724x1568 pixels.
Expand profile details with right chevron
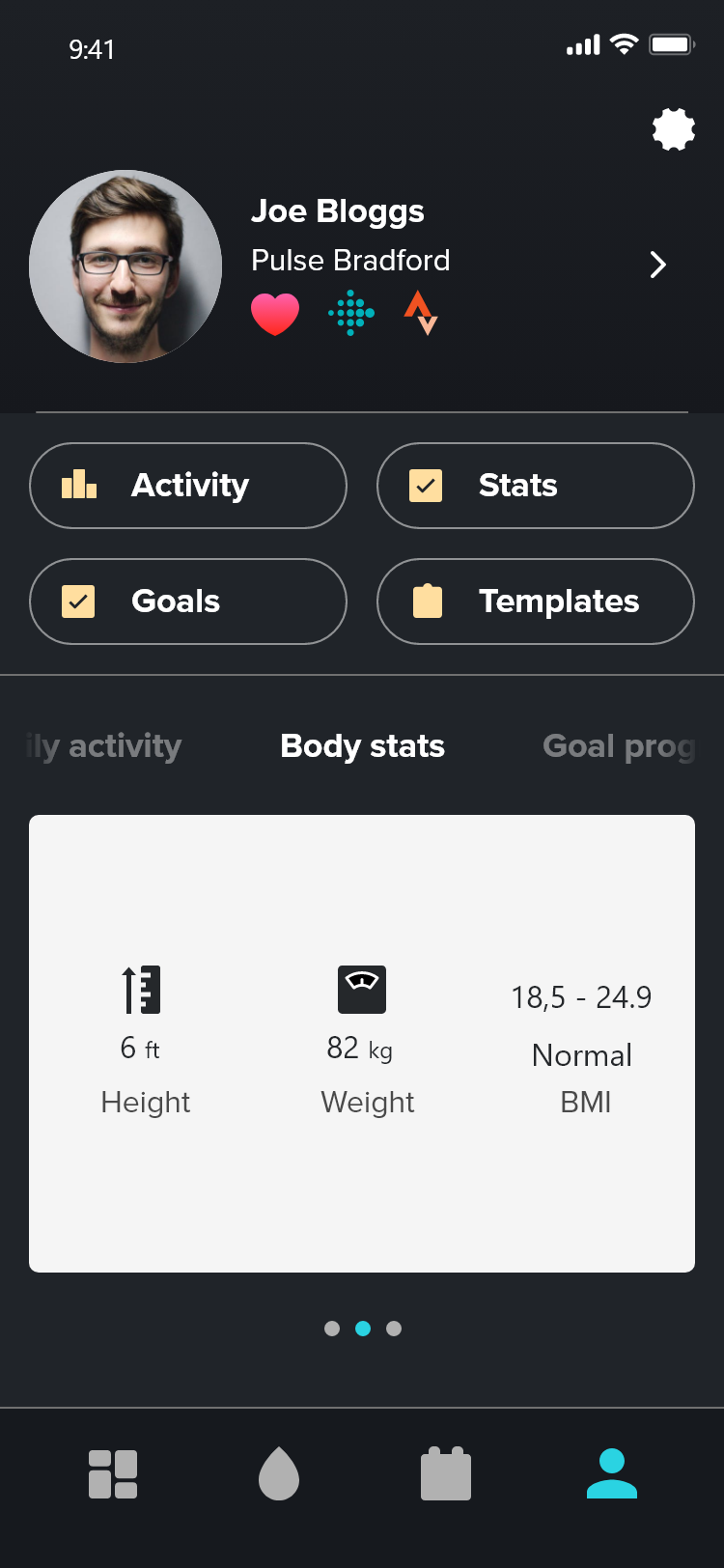click(x=658, y=265)
